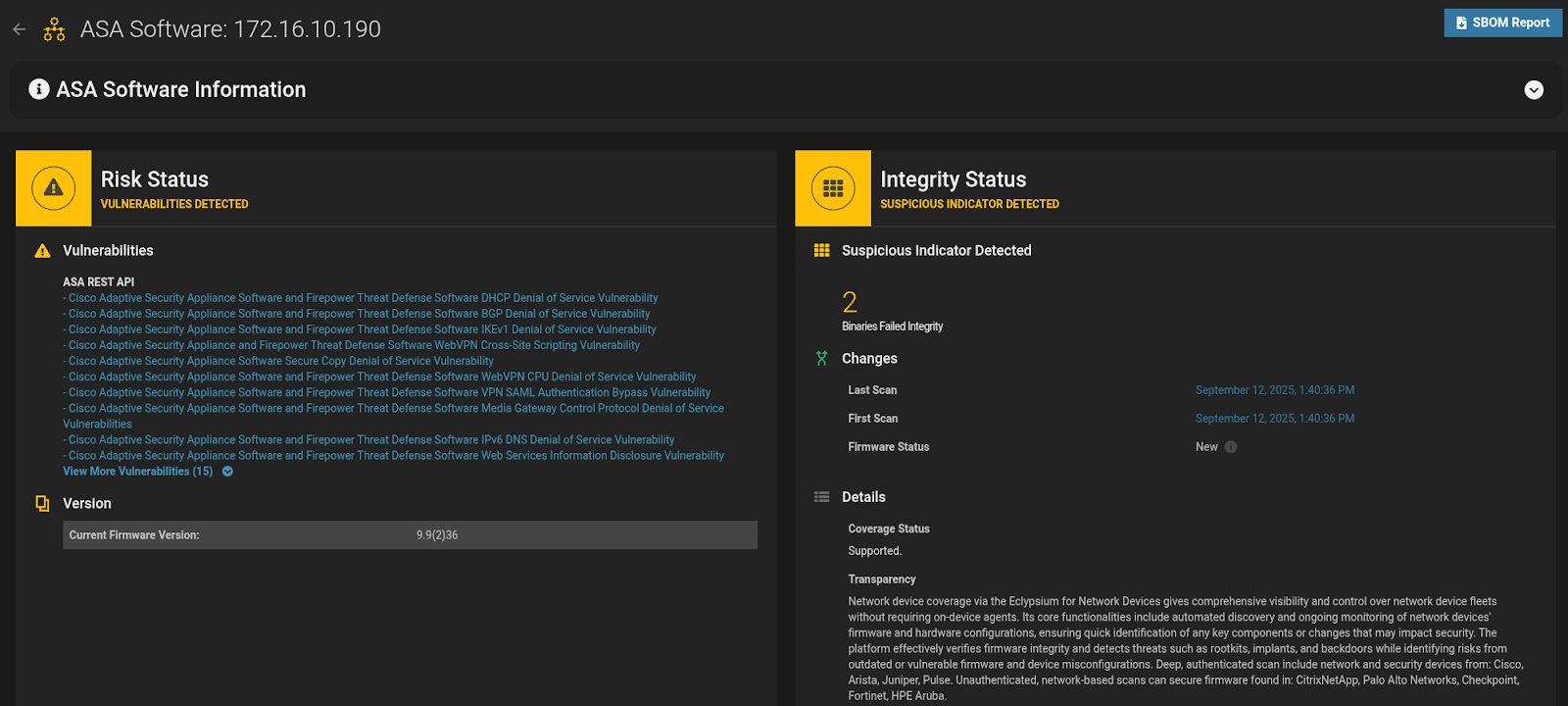Image resolution: width=1568 pixels, height=706 pixels.
Task: Click the Current Firmware Version label
Action: tap(134, 535)
